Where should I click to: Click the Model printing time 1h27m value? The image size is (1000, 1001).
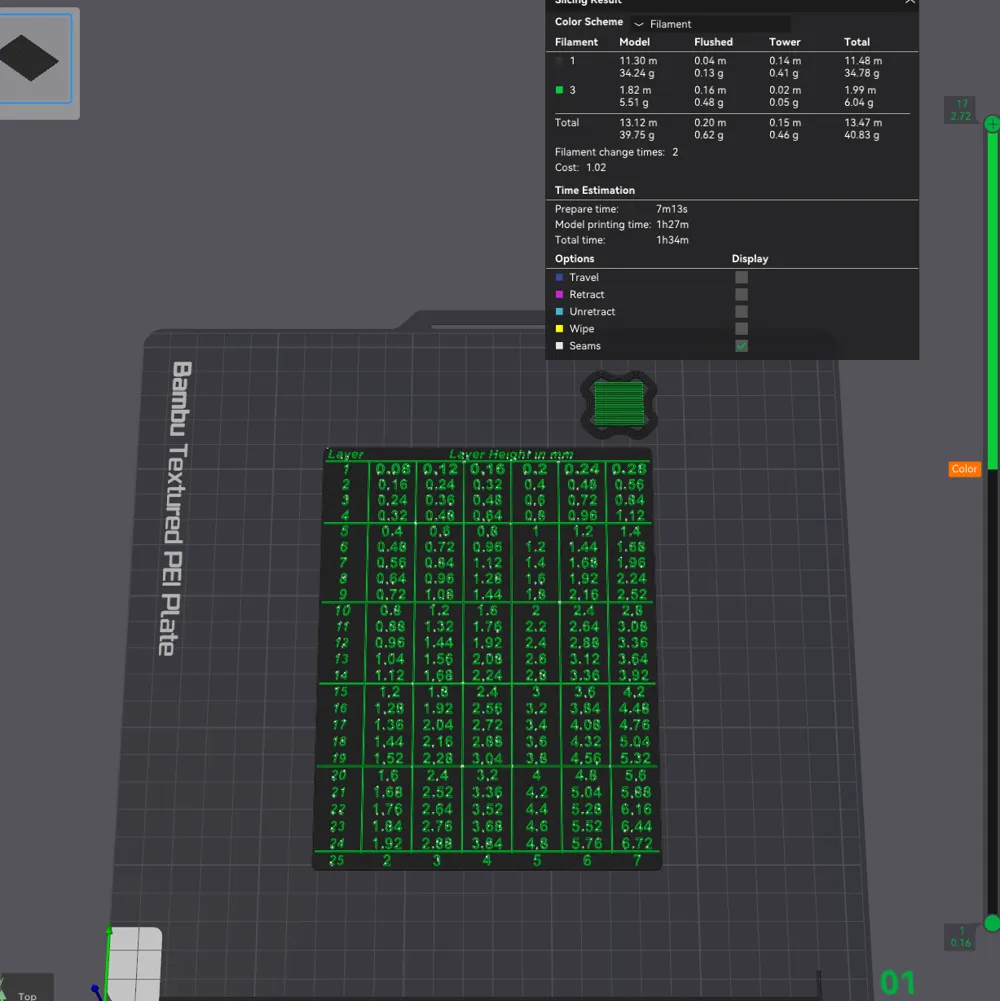coord(672,225)
